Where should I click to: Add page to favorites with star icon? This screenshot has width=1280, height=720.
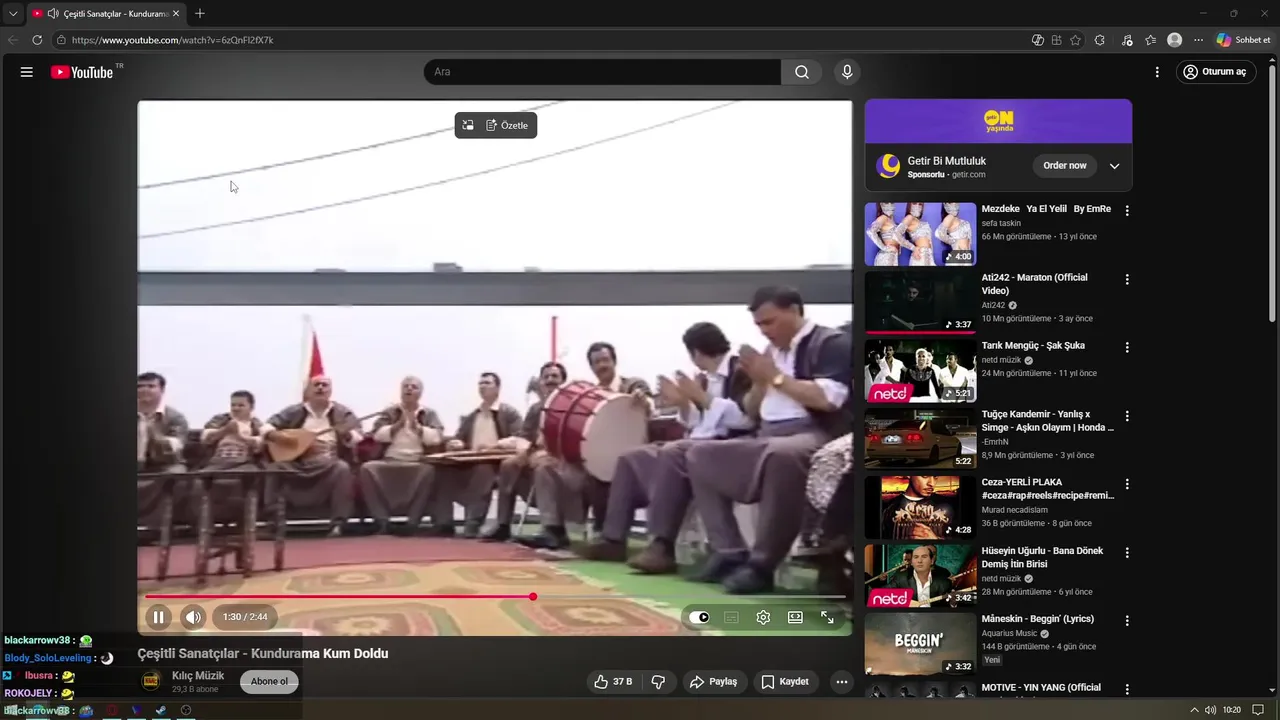(x=1075, y=40)
